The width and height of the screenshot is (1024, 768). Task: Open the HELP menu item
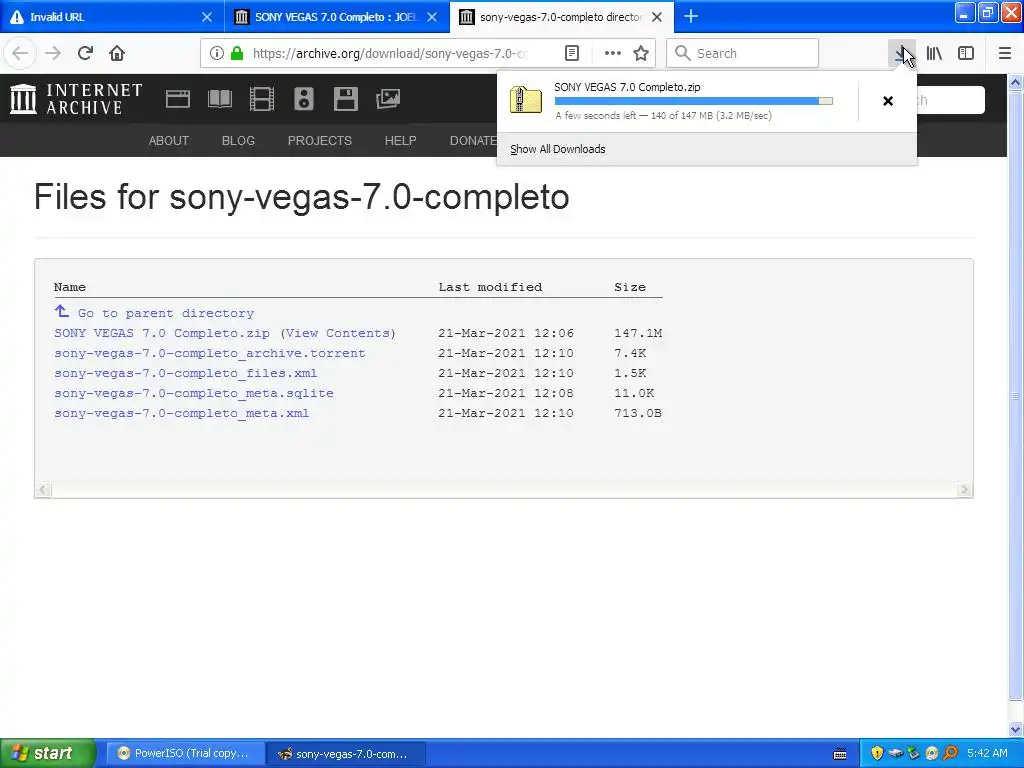click(400, 140)
